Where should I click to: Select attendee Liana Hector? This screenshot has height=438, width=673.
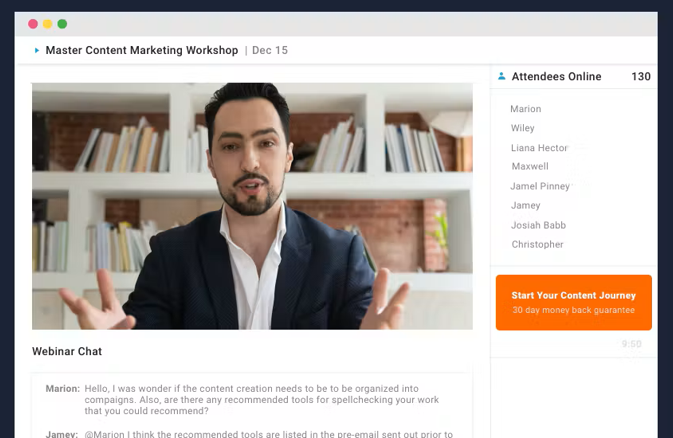539,148
